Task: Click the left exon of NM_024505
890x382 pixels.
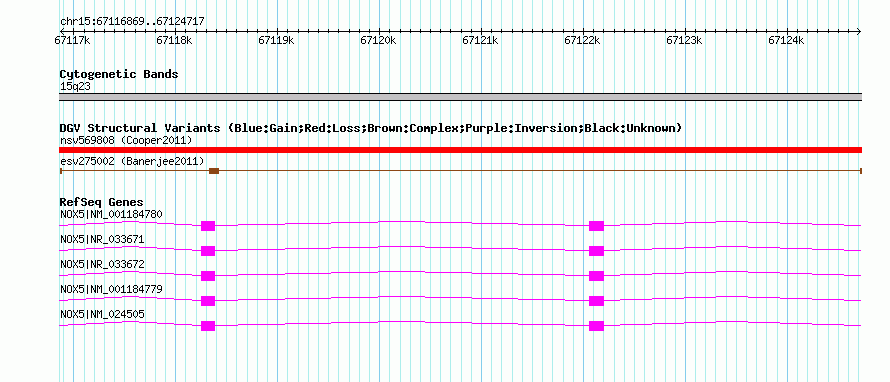Action: pyautogui.click(x=208, y=326)
